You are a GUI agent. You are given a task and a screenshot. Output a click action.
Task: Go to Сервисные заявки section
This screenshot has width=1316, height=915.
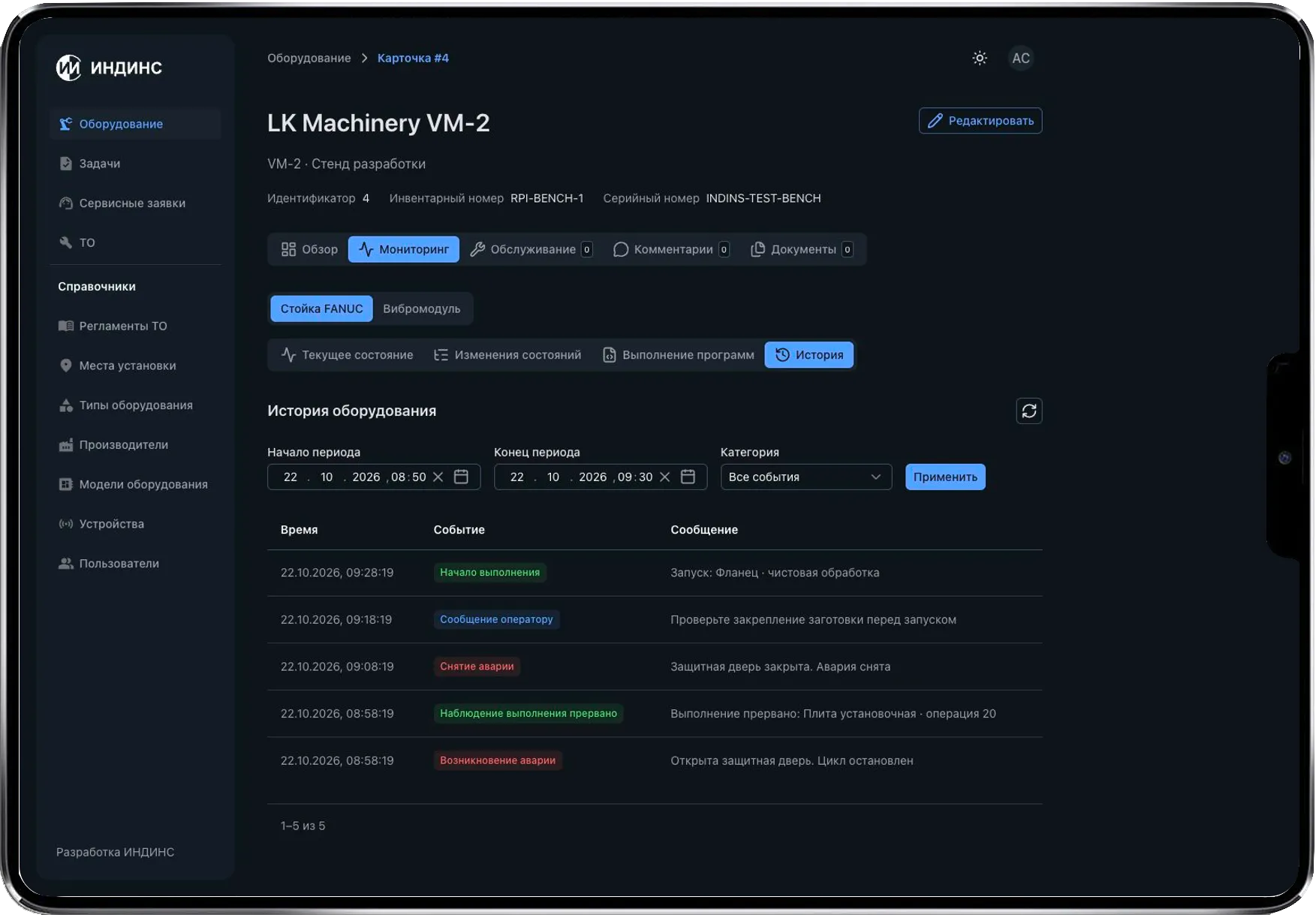coord(135,203)
